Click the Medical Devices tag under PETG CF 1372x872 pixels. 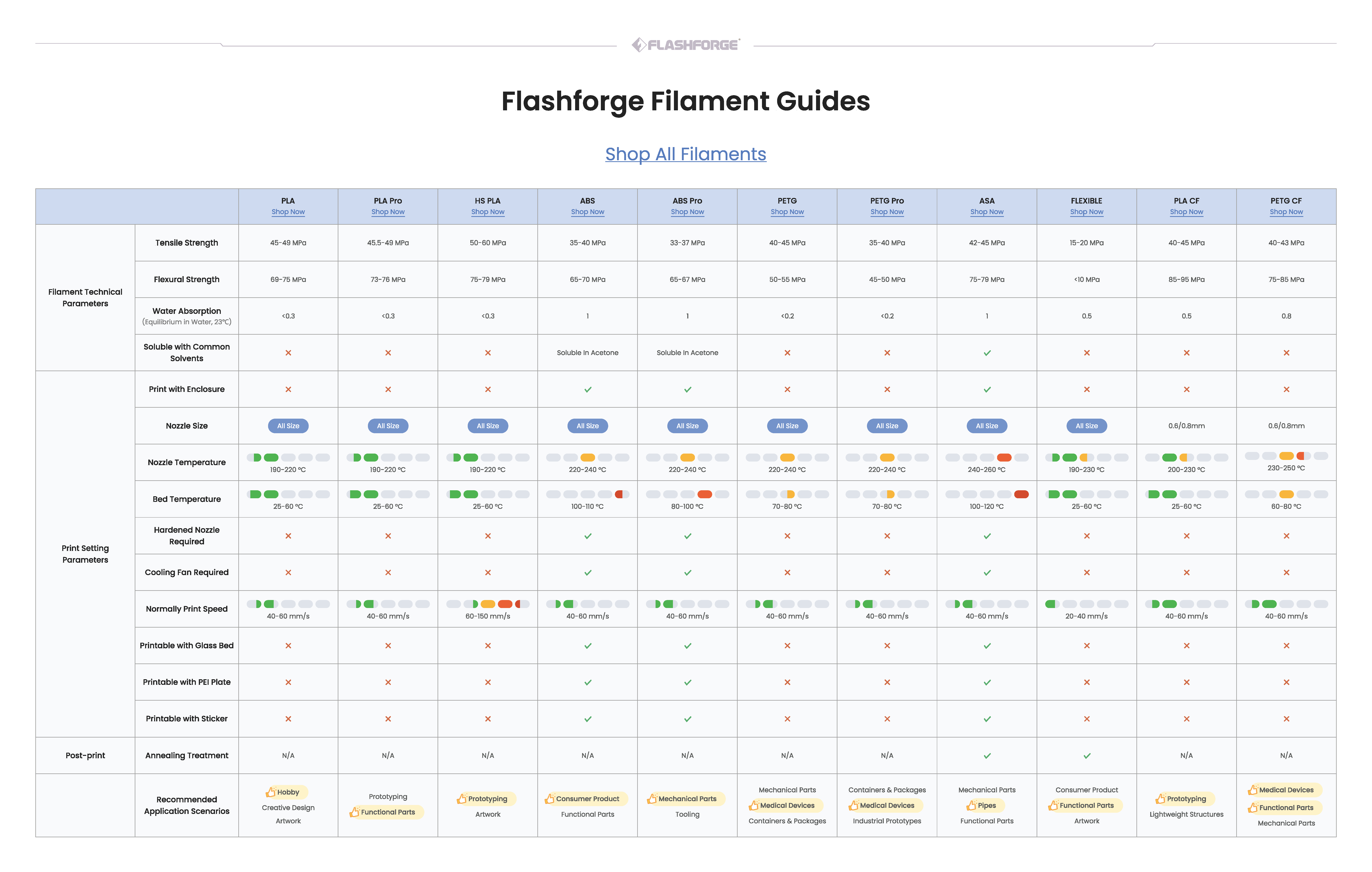tap(1285, 790)
